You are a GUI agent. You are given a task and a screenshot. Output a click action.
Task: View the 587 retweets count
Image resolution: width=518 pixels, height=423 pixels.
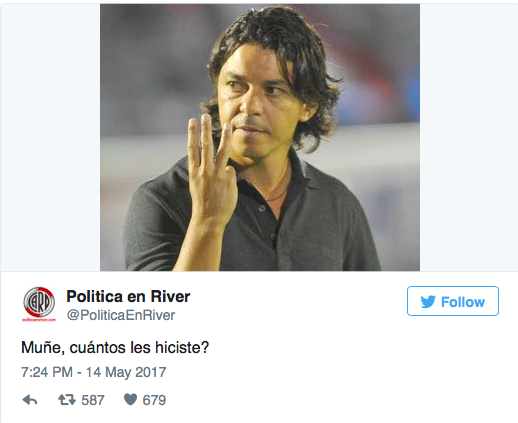93,400
